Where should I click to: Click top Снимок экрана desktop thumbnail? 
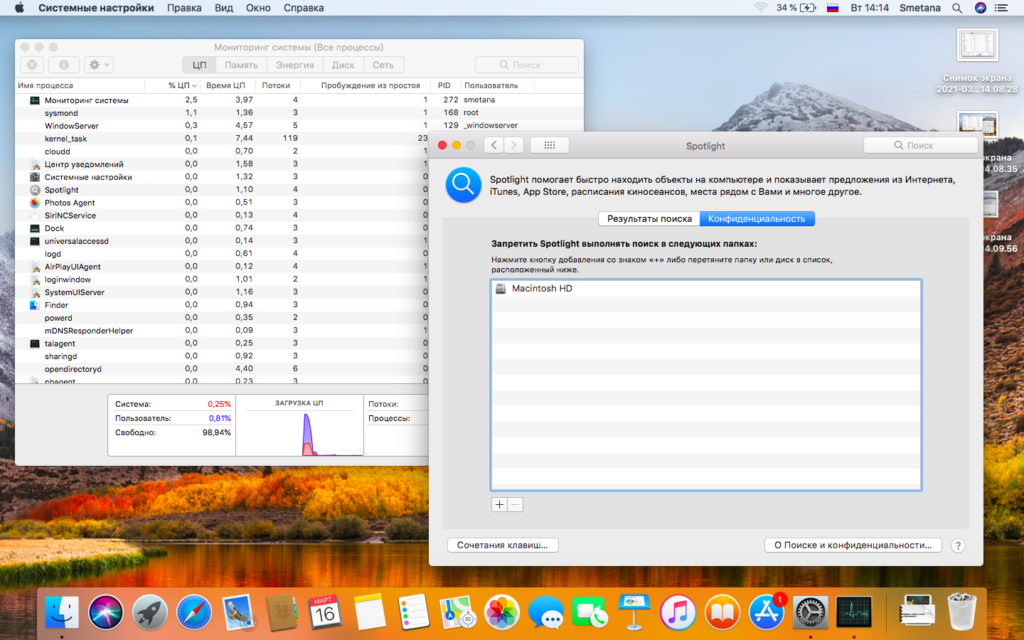[x=977, y=47]
